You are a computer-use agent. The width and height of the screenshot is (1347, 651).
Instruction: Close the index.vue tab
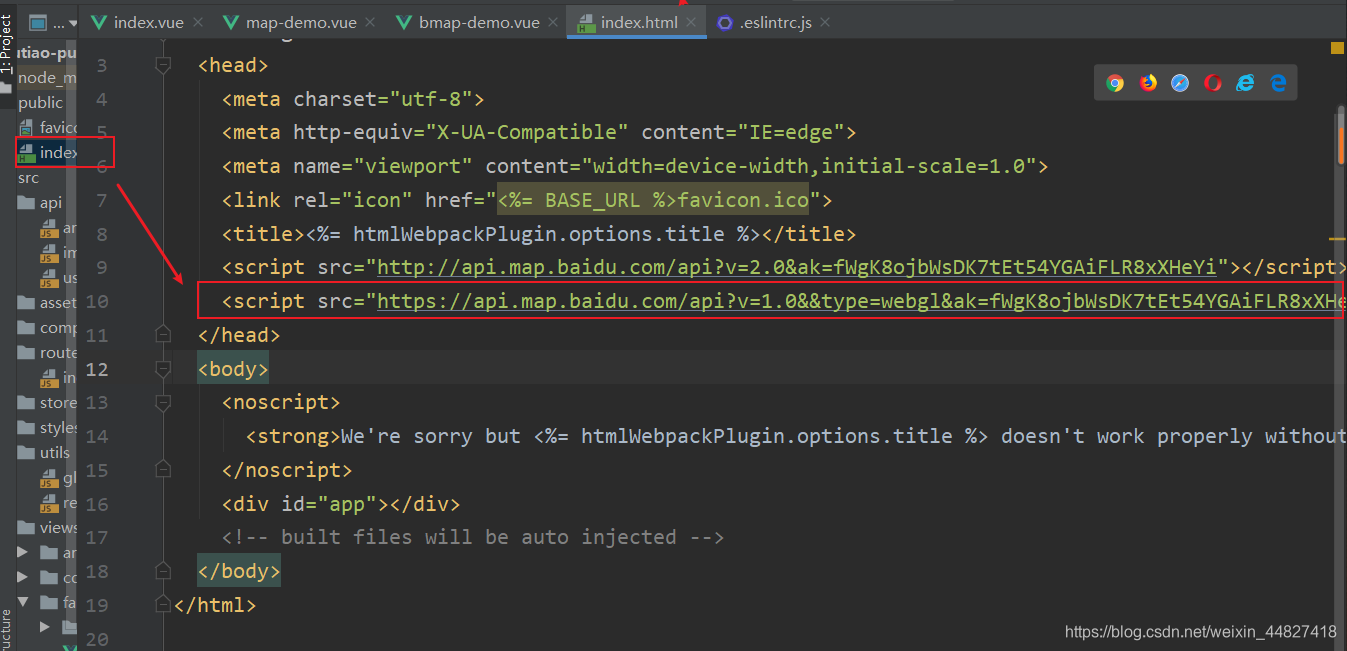[x=198, y=22]
